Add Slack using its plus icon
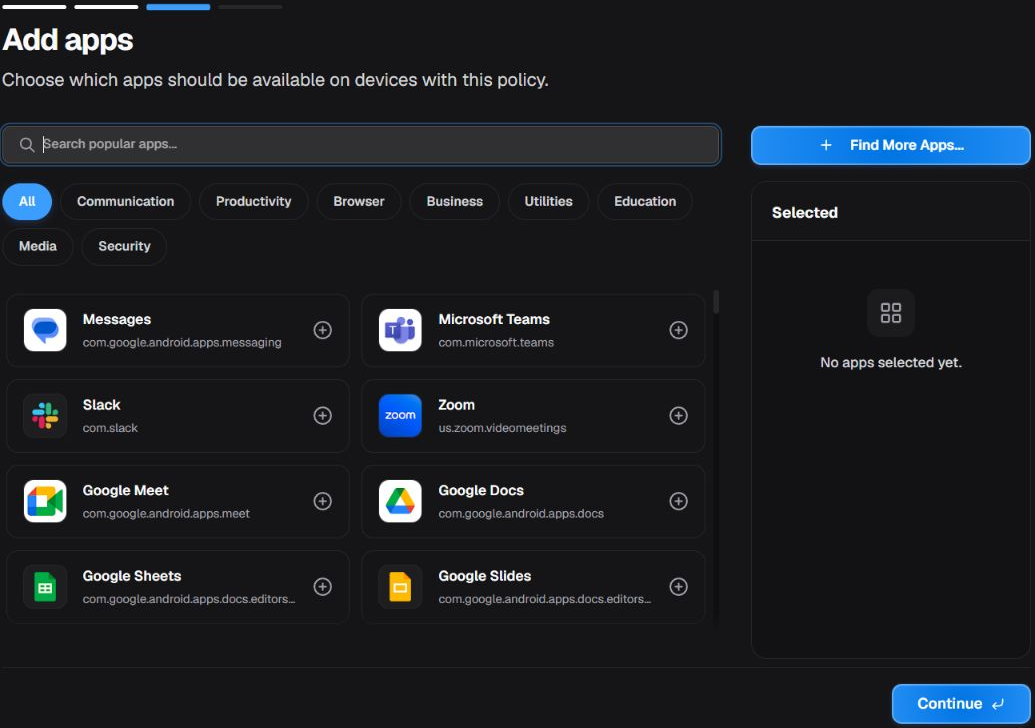 [x=322, y=416]
